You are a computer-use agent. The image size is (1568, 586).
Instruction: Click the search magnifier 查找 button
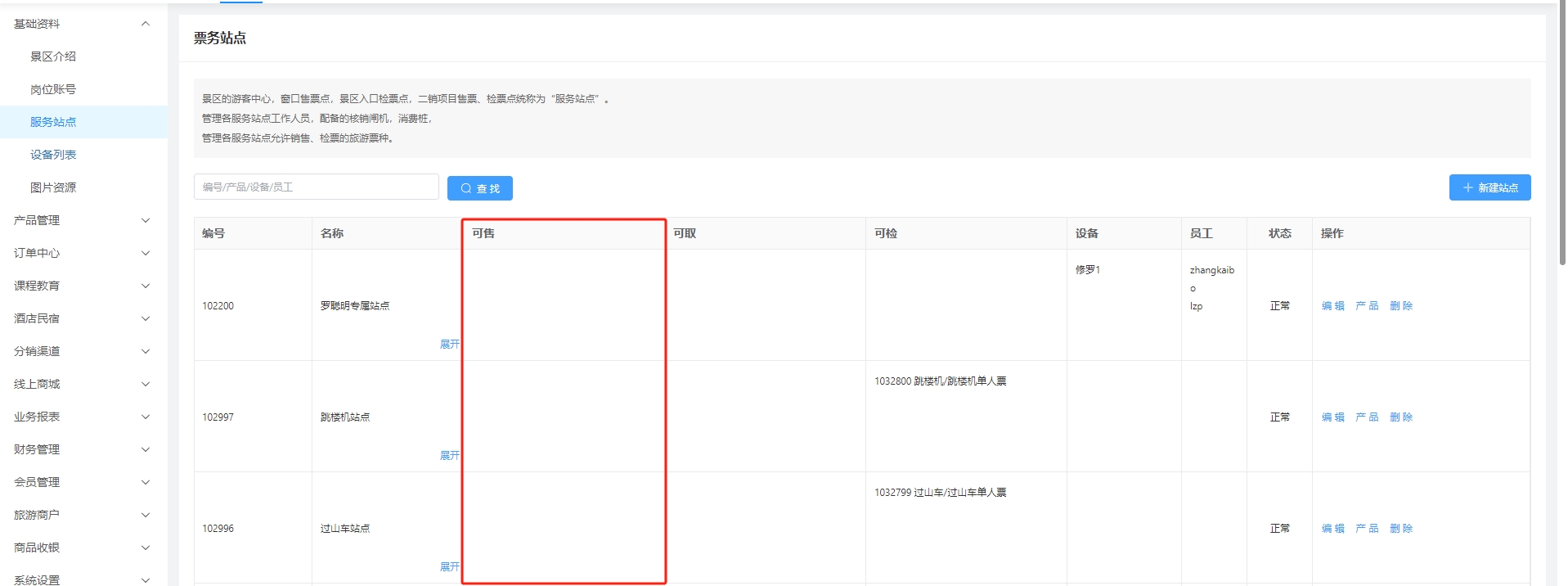click(479, 188)
